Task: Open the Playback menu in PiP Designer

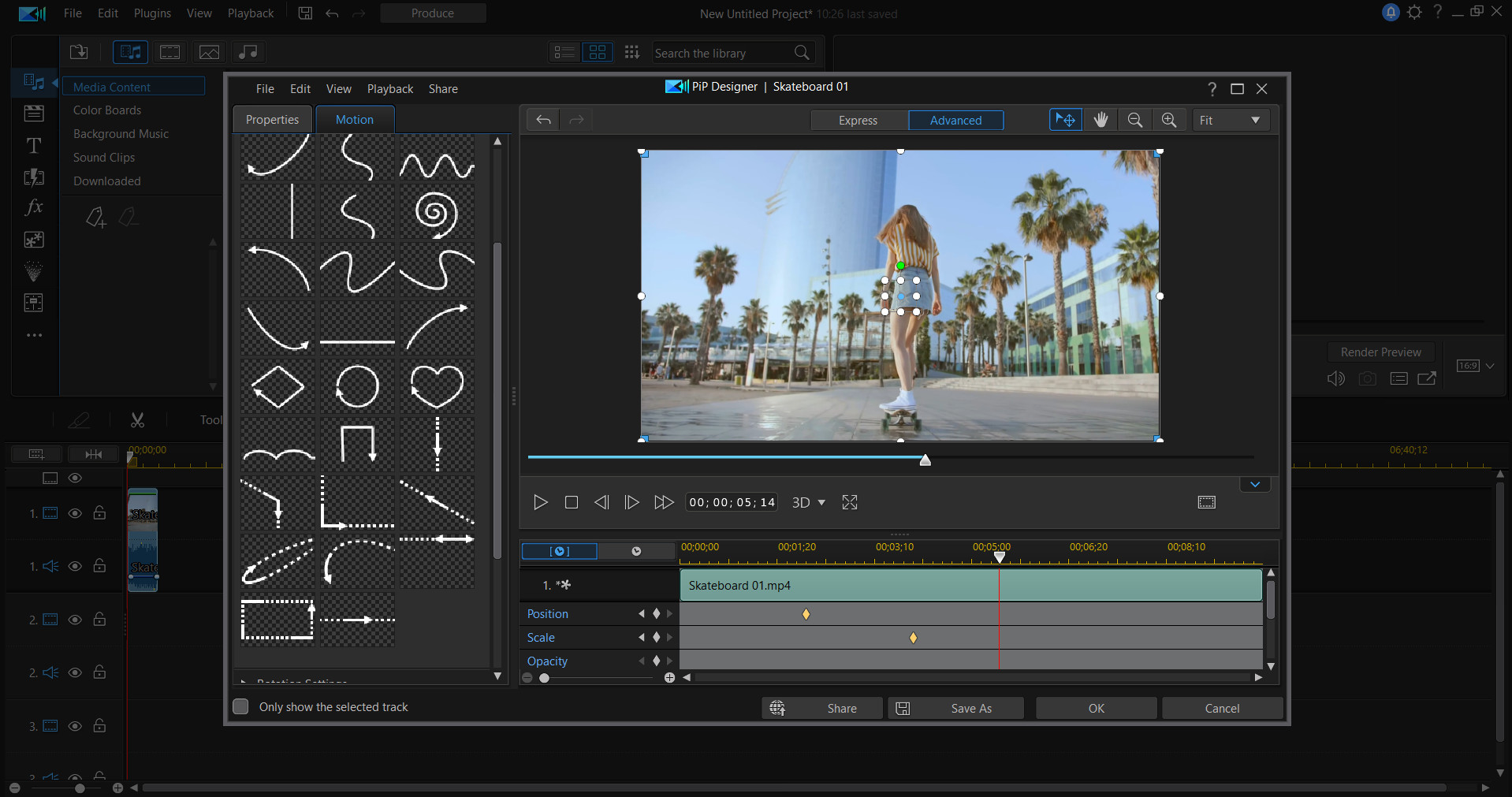Action: pos(389,88)
